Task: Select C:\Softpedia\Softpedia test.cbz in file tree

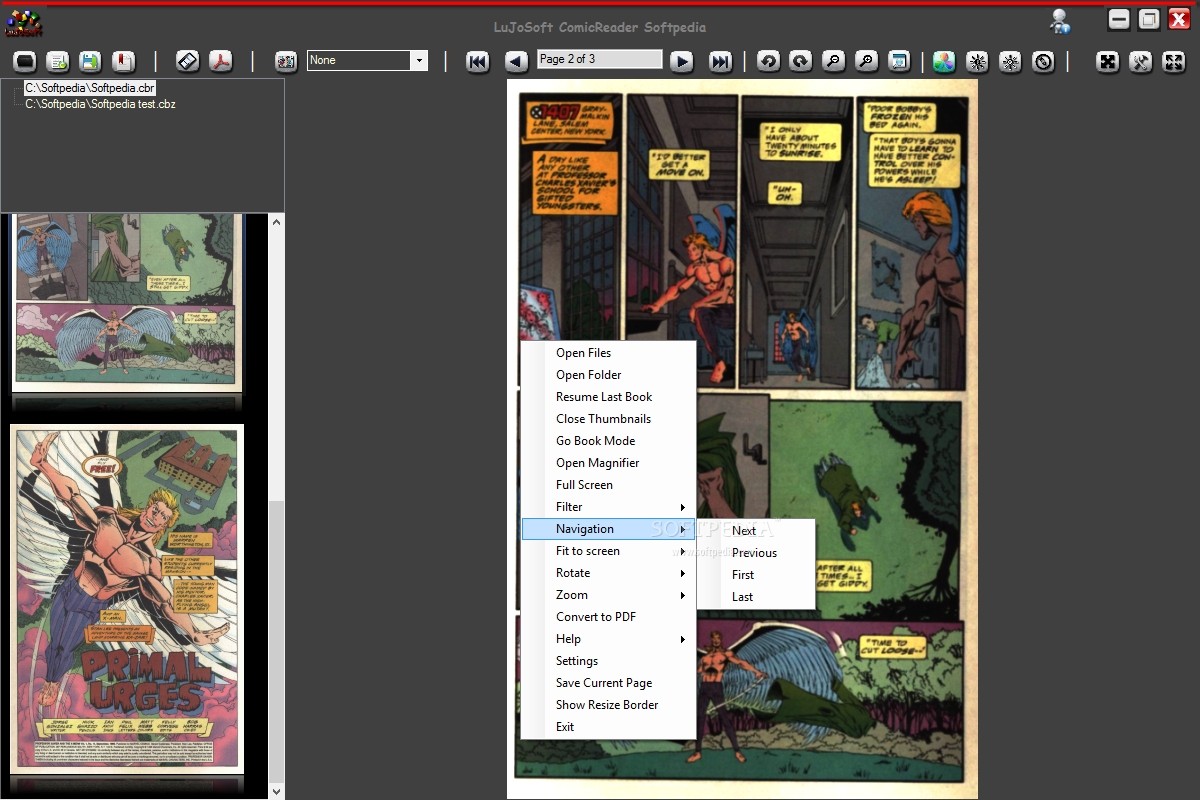Action: [x=100, y=104]
